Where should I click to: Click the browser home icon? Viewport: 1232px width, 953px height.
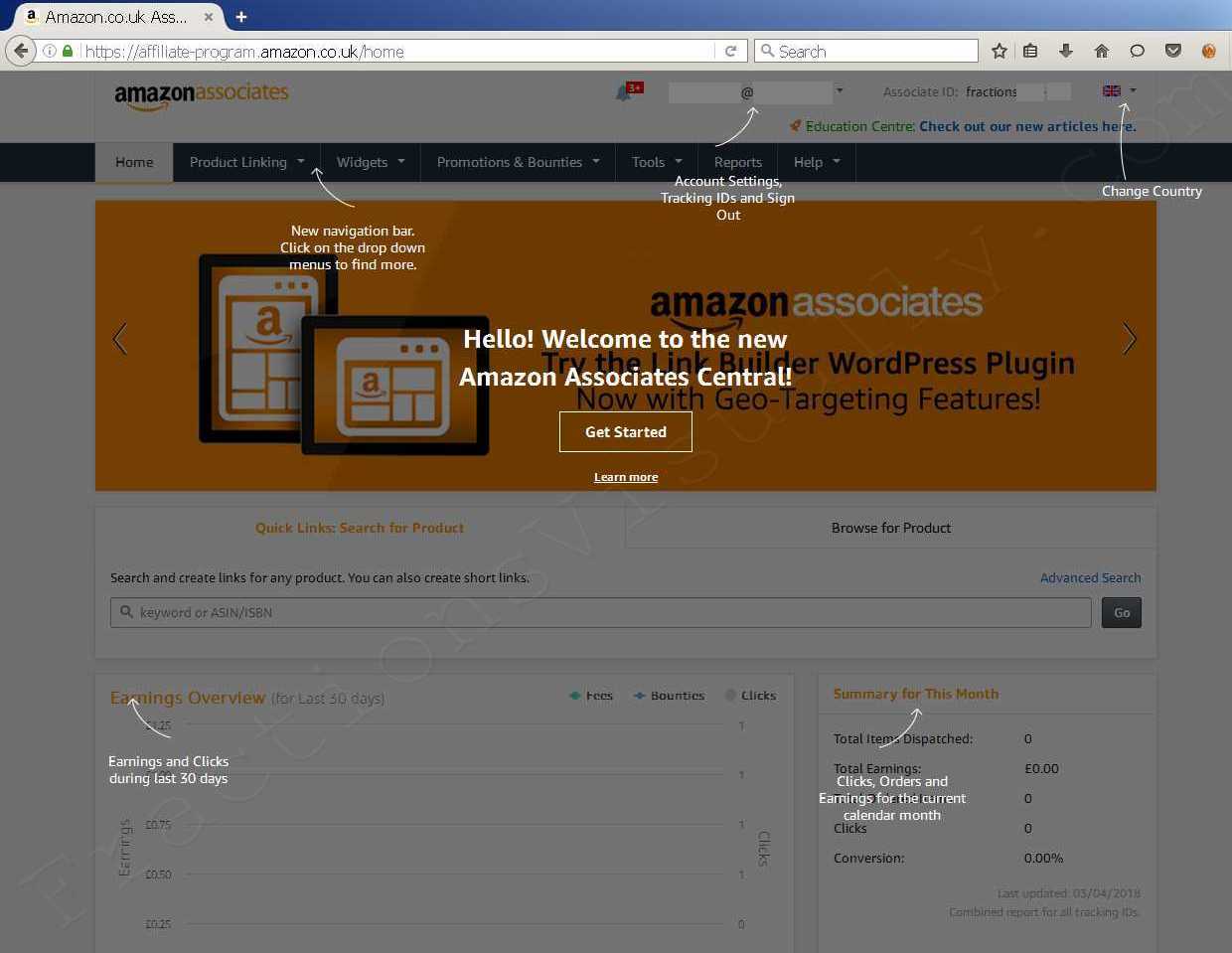click(x=1101, y=51)
